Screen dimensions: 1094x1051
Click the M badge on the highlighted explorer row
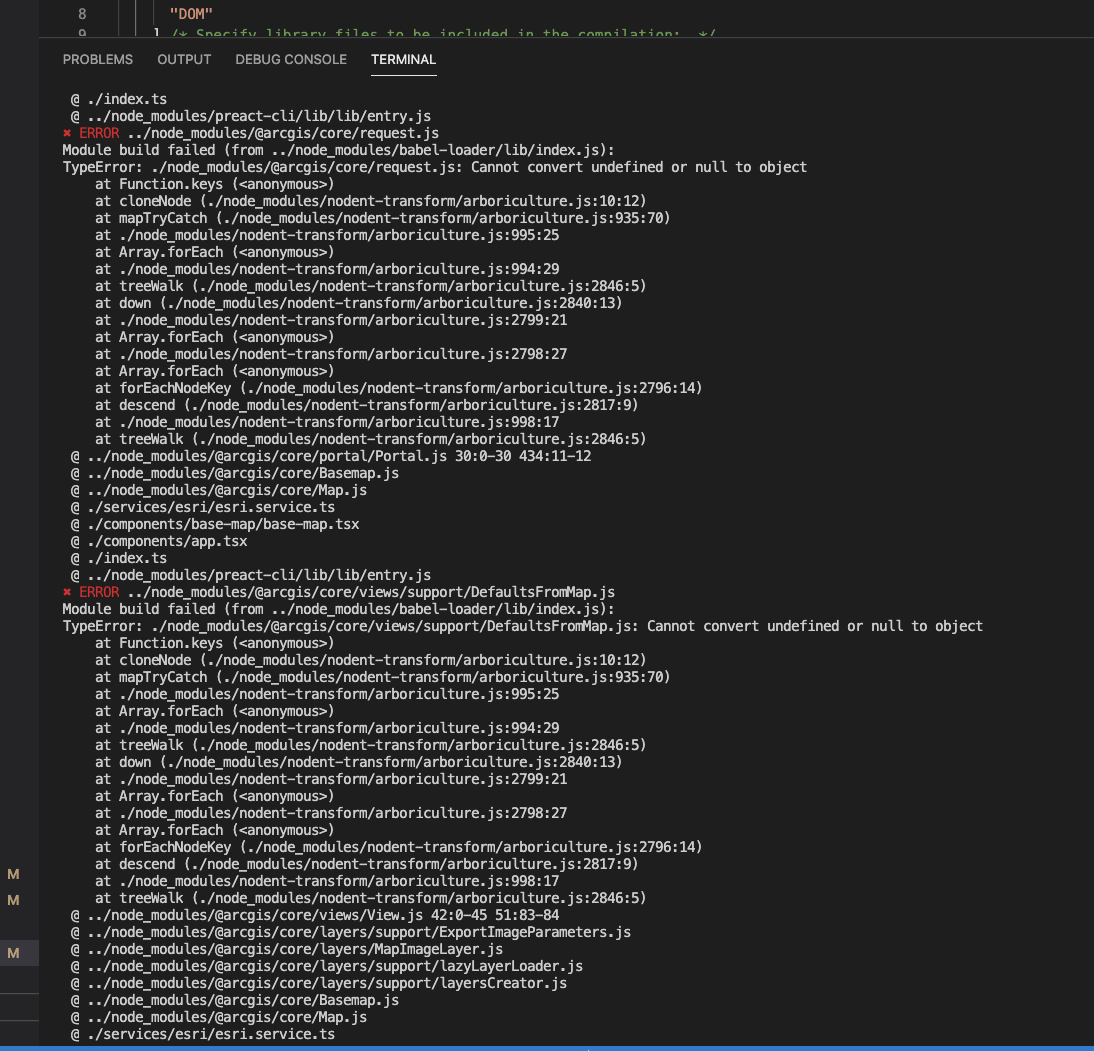pos(13,953)
